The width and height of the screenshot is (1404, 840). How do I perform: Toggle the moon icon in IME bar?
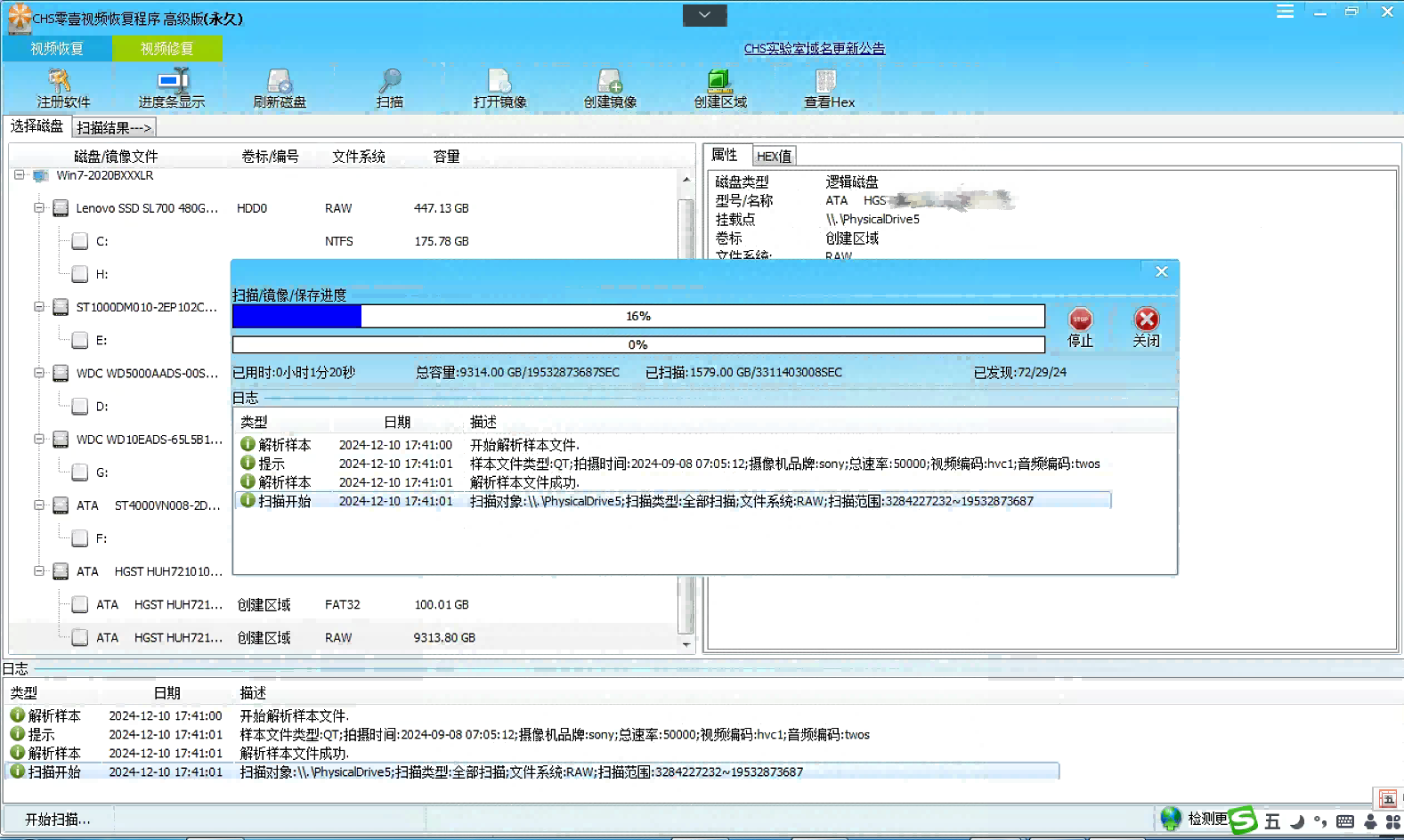1297,821
